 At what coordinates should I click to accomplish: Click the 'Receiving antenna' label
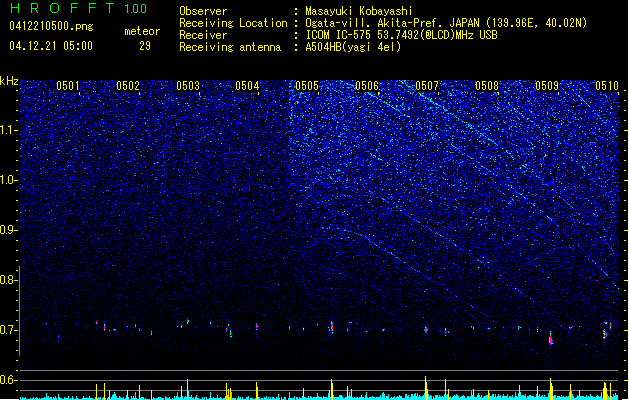pos(230,47)
